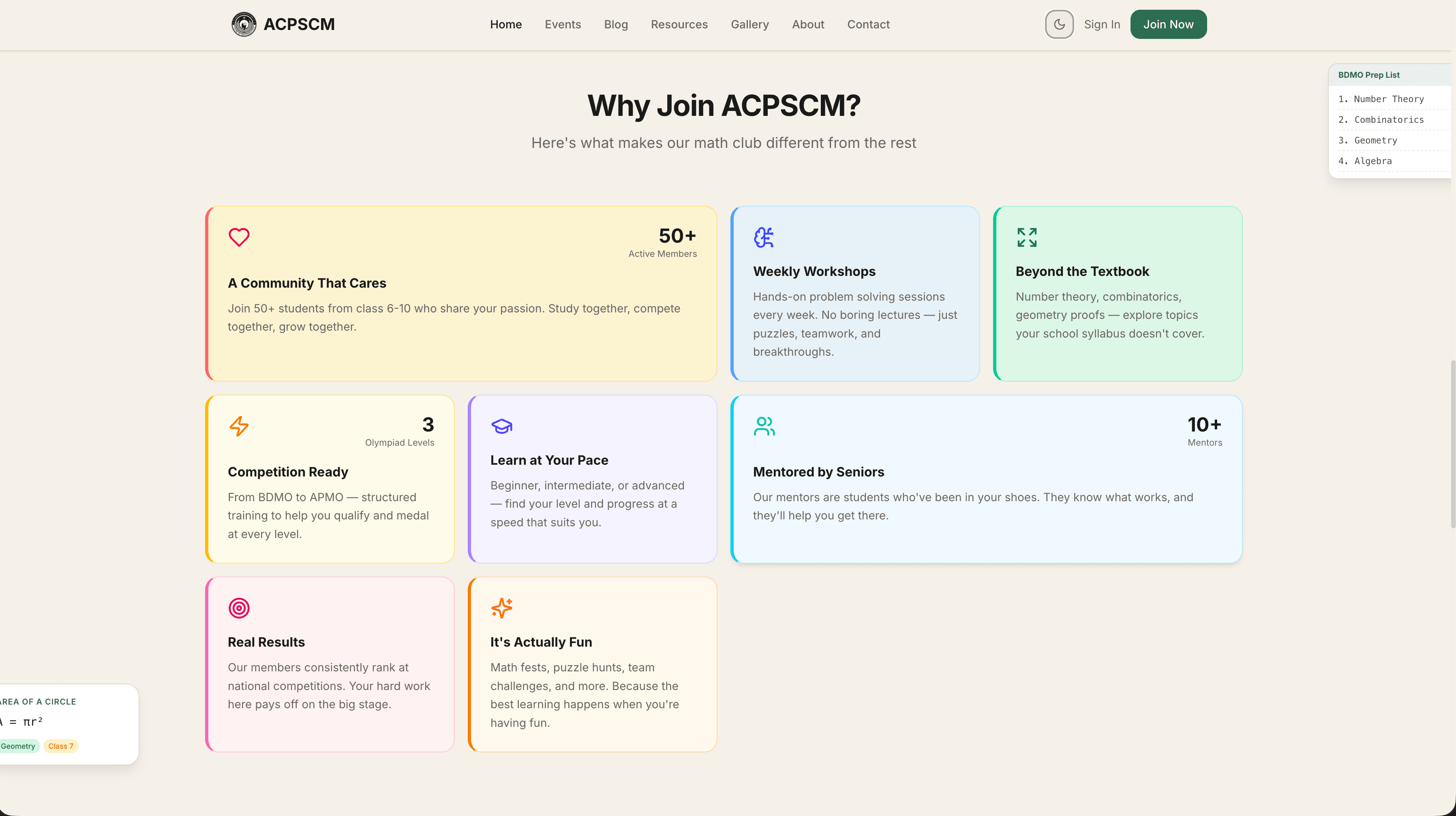
Task: Click the Geometry tag on circle card
Action: click(18, 746)
